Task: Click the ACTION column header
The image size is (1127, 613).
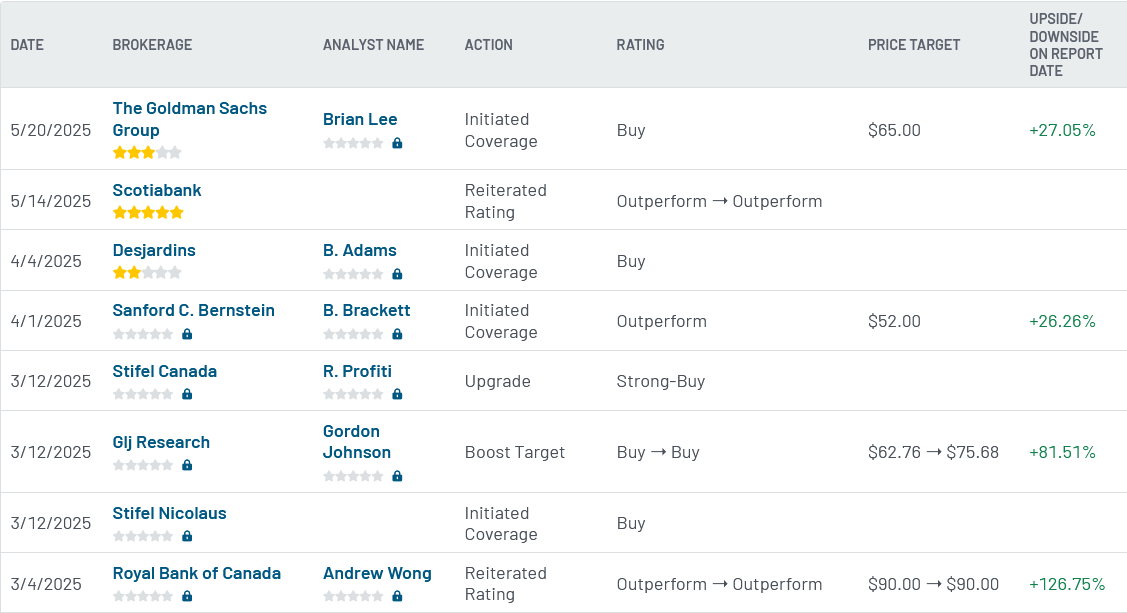Action: click(x=489, y=45)
